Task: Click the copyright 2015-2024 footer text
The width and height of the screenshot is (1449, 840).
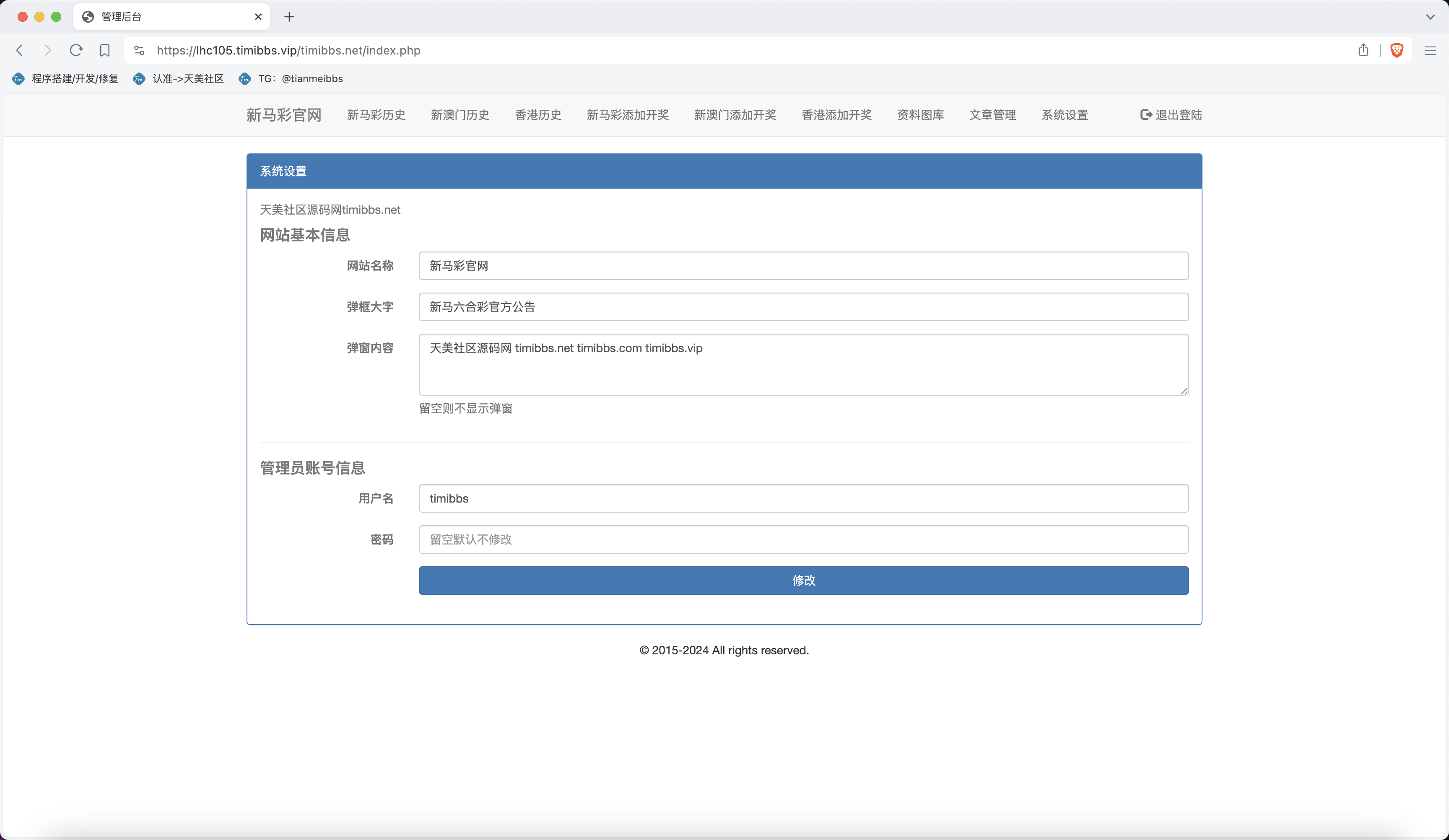Action: [724, 650]
